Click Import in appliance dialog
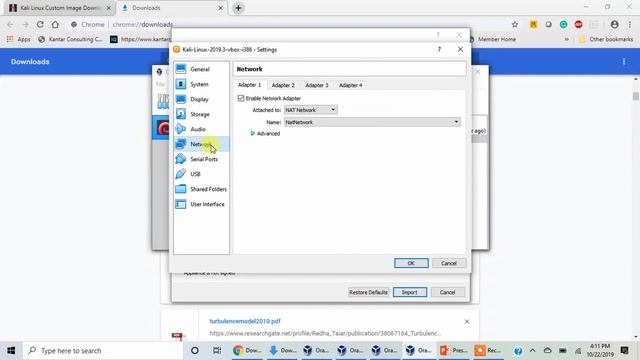Image resolution: width=640 pixels, height=360 pixels. coord(410,292)
